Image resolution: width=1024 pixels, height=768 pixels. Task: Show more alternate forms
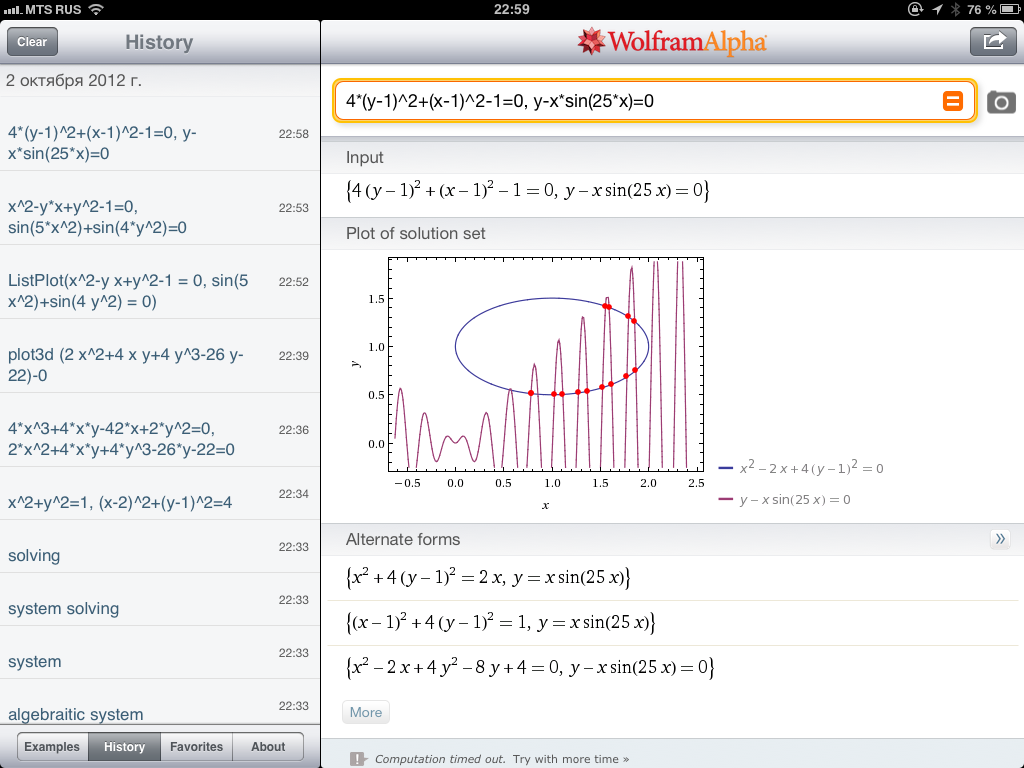point(365,712)
